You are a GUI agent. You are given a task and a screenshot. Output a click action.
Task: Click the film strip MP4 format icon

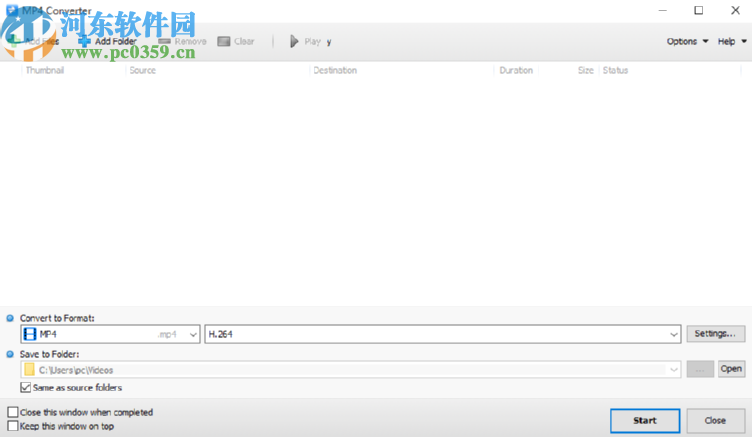[30, 334]
